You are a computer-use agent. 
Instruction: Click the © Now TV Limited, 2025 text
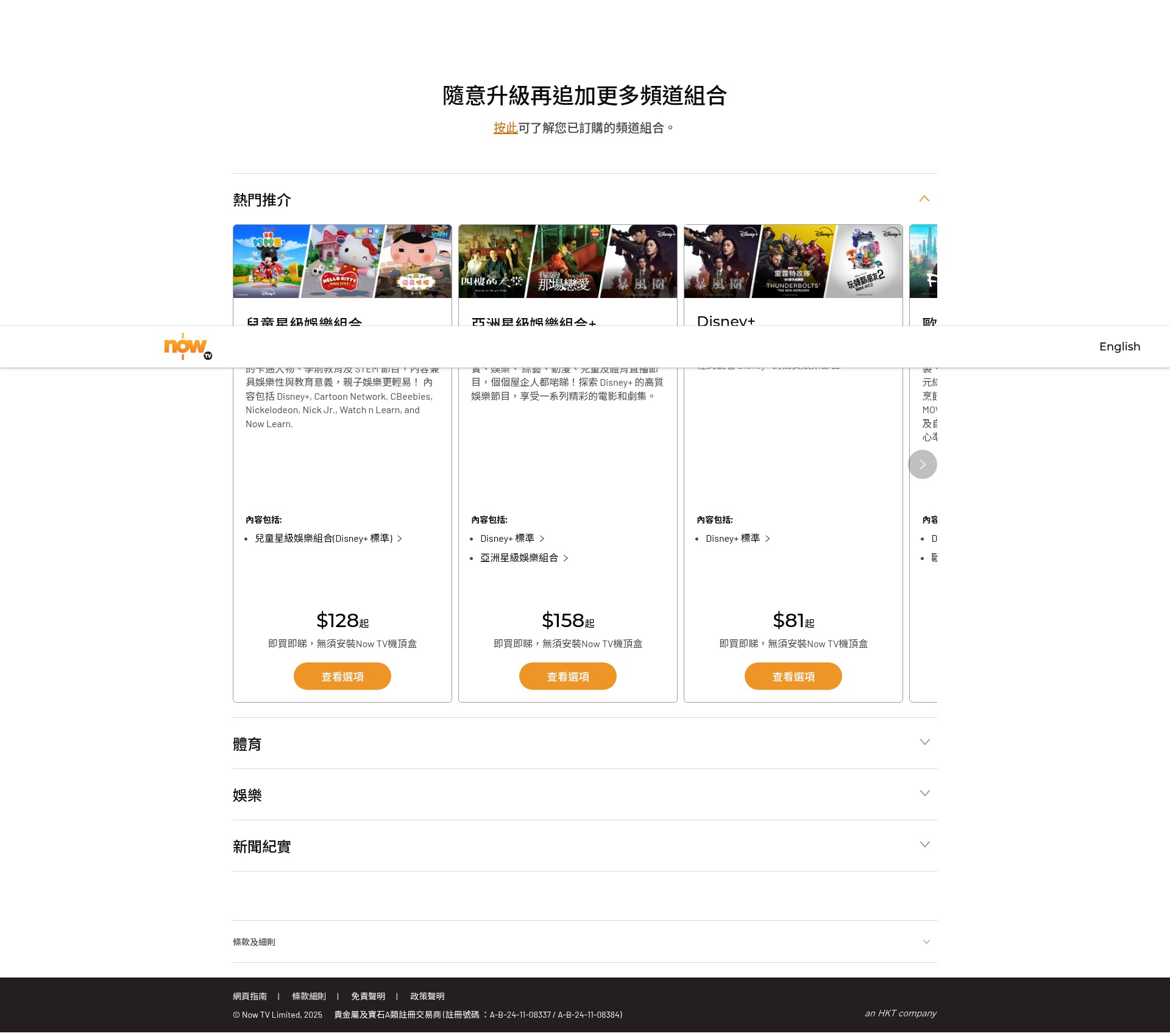pyautogui.click(x=277, y=1015)
